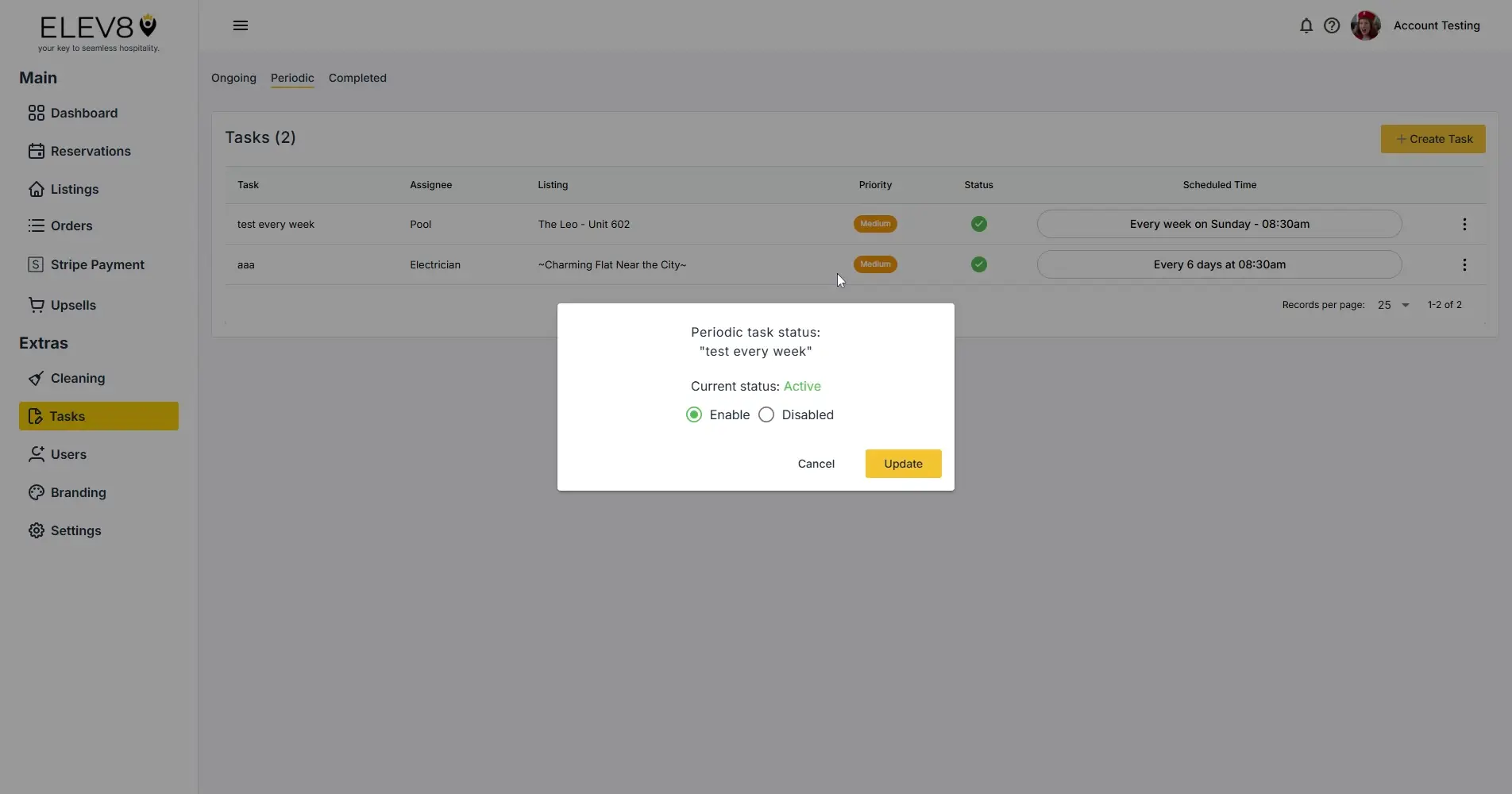Open Stripe Payment from the sidebar
This screenshot has height=794, width=1512.
pos(37,264)
